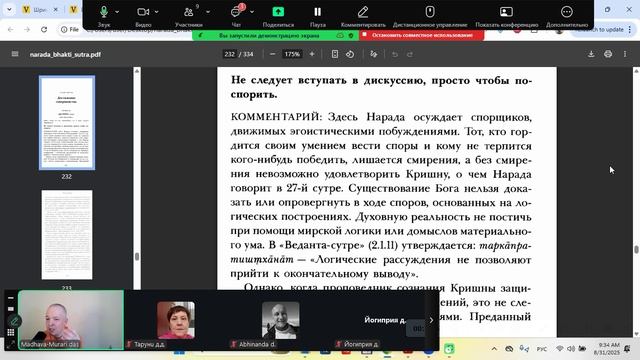This screenshot has height=360, width=640.
Task: Edit the PDF page number field
Action: pos(229,54)
